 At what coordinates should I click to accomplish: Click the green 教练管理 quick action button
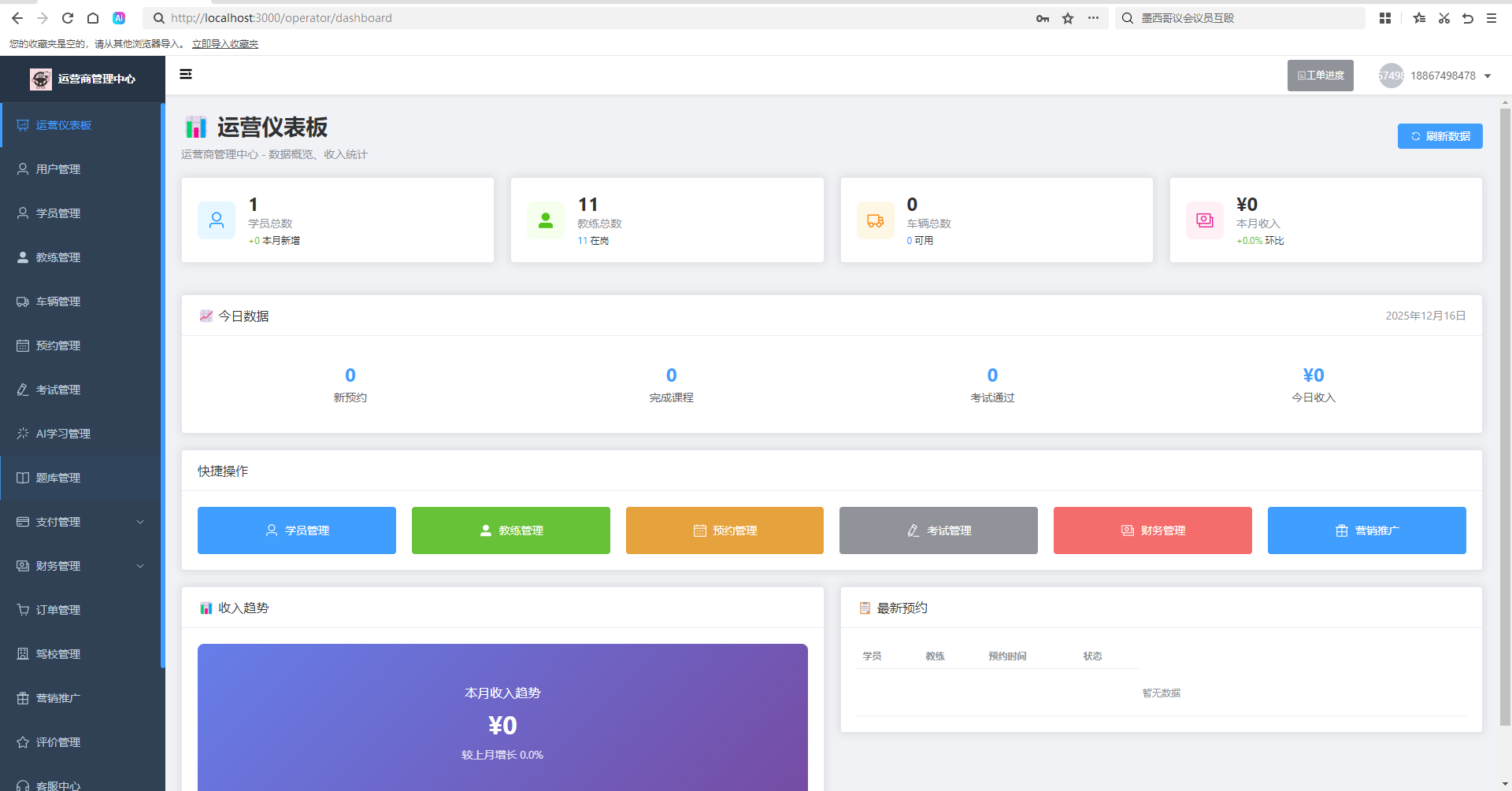click(x=510, y=530)
